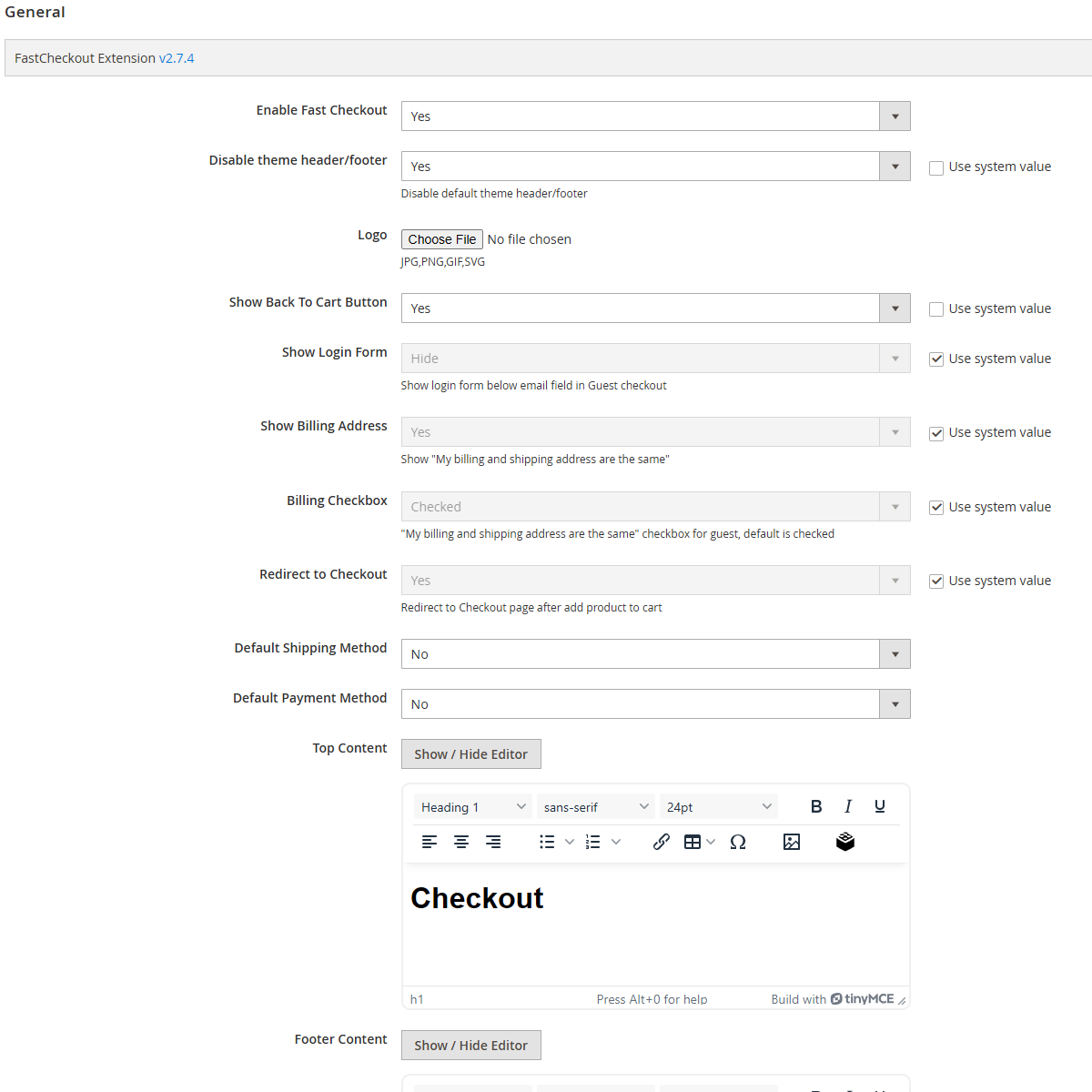1092x1092 pixels.
Task: Toggle system value for Show Back To Cart
Action: tap(935, 309)
